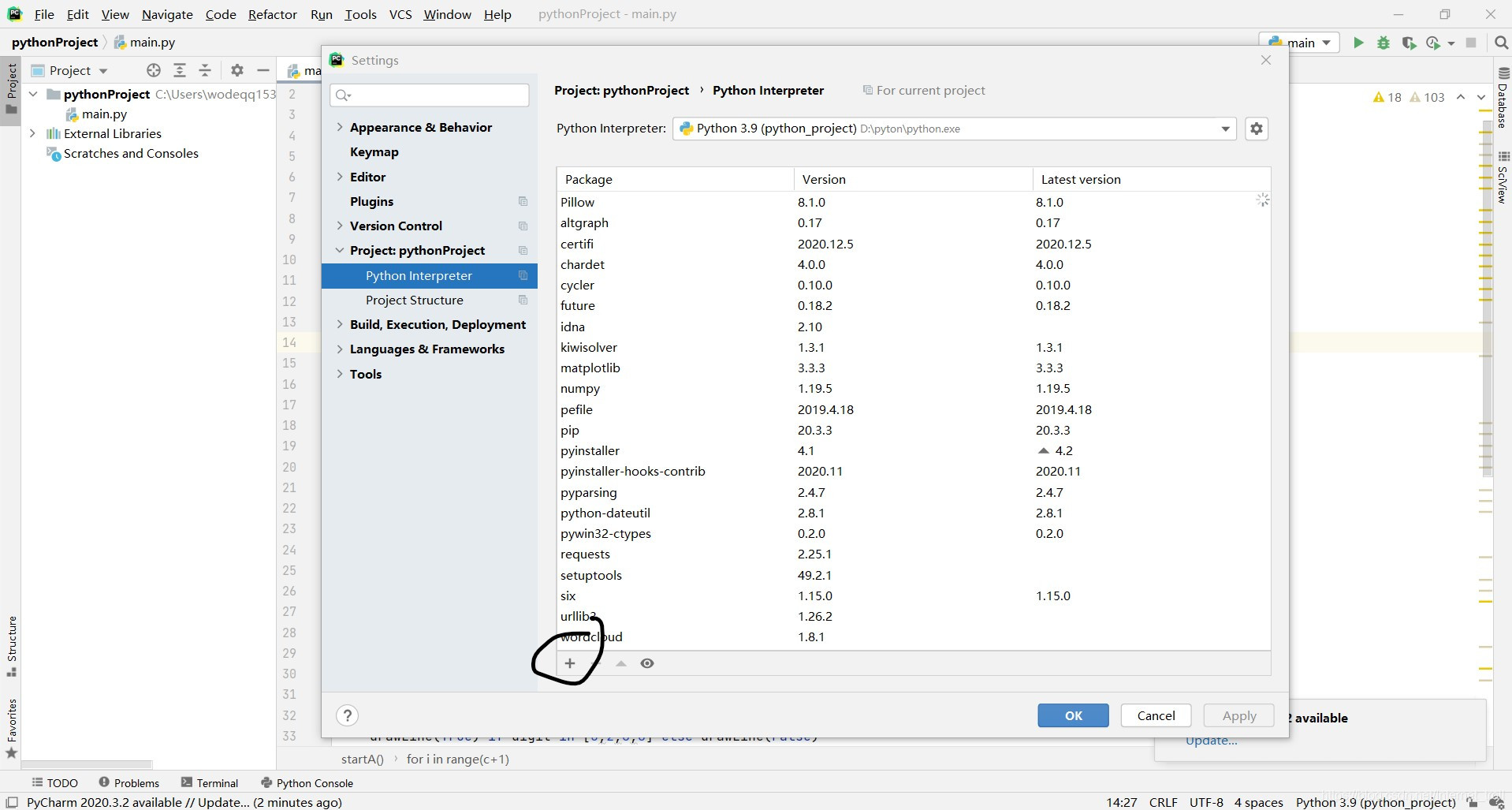Open the interpreter gear settings menu
The width and height of the screenshot is (1512, 810).
pos(1257,129)
